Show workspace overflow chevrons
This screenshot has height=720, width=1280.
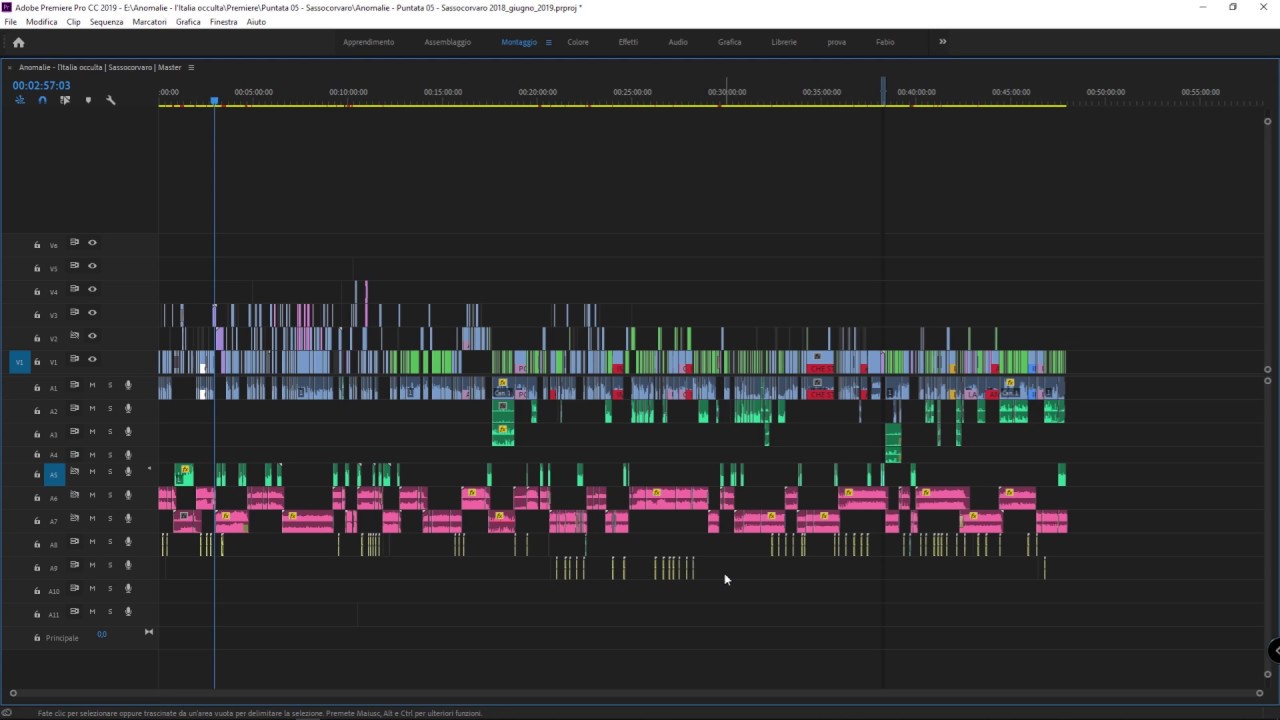point(942,42)
